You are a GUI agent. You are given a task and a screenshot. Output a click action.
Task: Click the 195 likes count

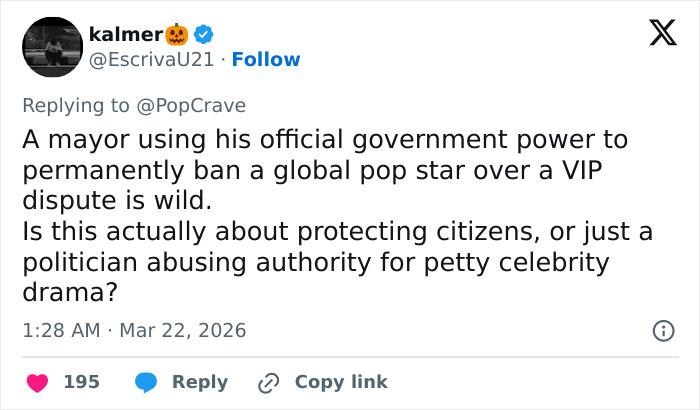pyautogui.click(x=81, y=382)
